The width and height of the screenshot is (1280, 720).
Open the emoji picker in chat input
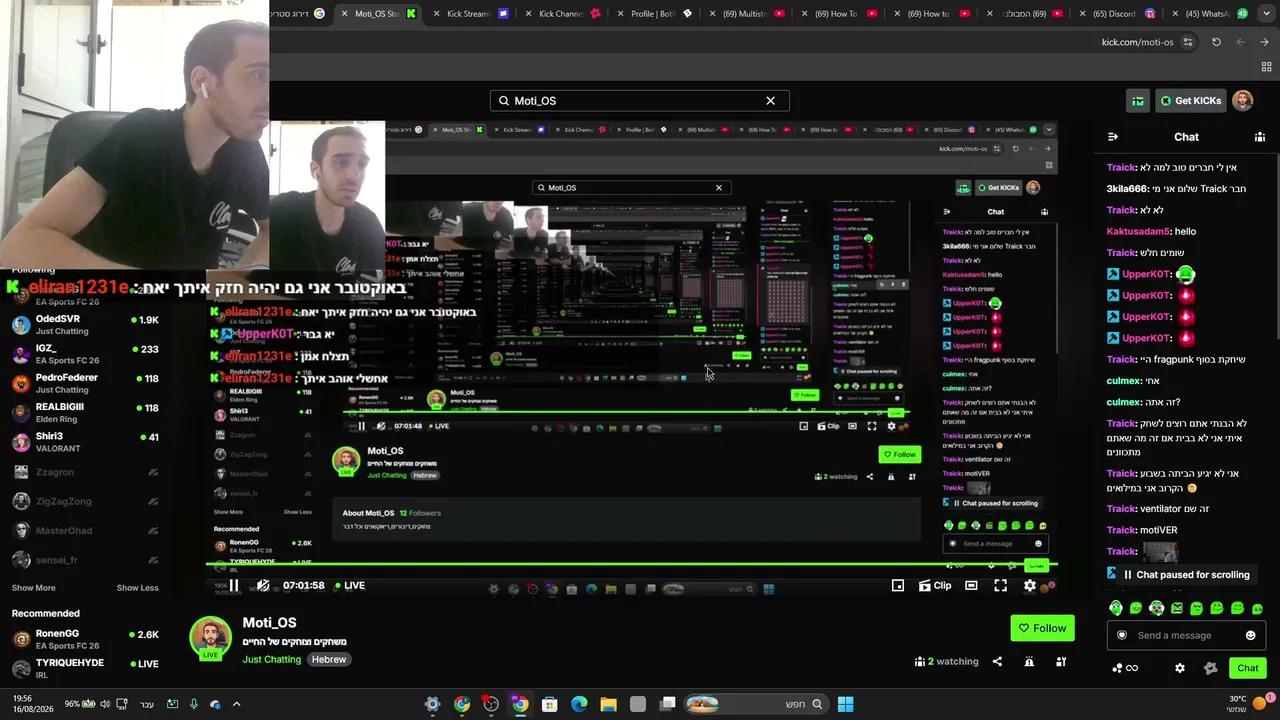[x=1250, y=635]
